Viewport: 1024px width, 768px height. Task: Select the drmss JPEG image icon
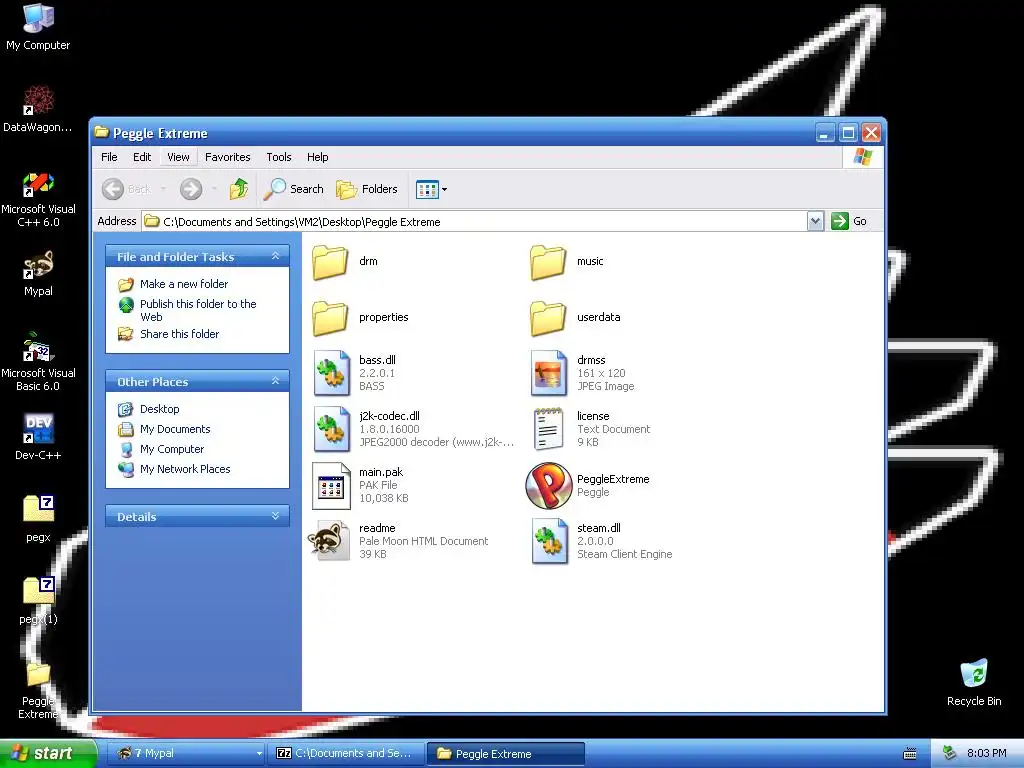[549, 373]
